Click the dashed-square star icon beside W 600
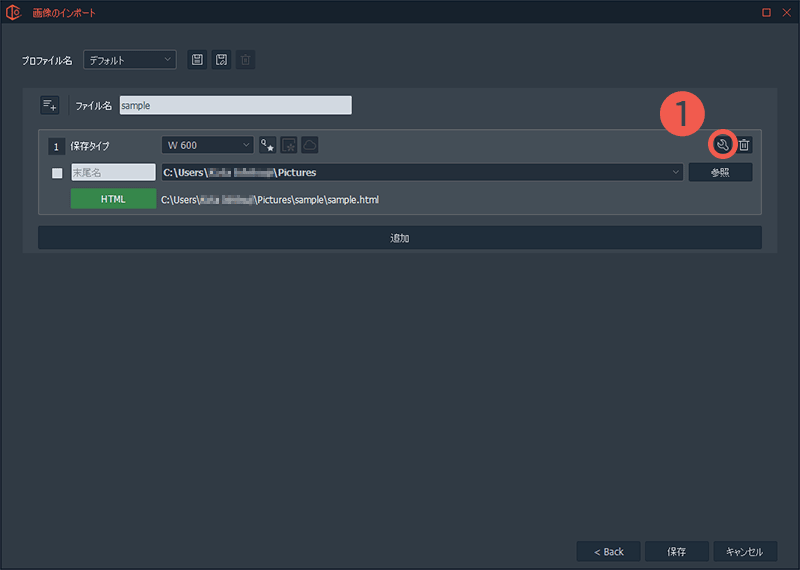 pos(288,145)
